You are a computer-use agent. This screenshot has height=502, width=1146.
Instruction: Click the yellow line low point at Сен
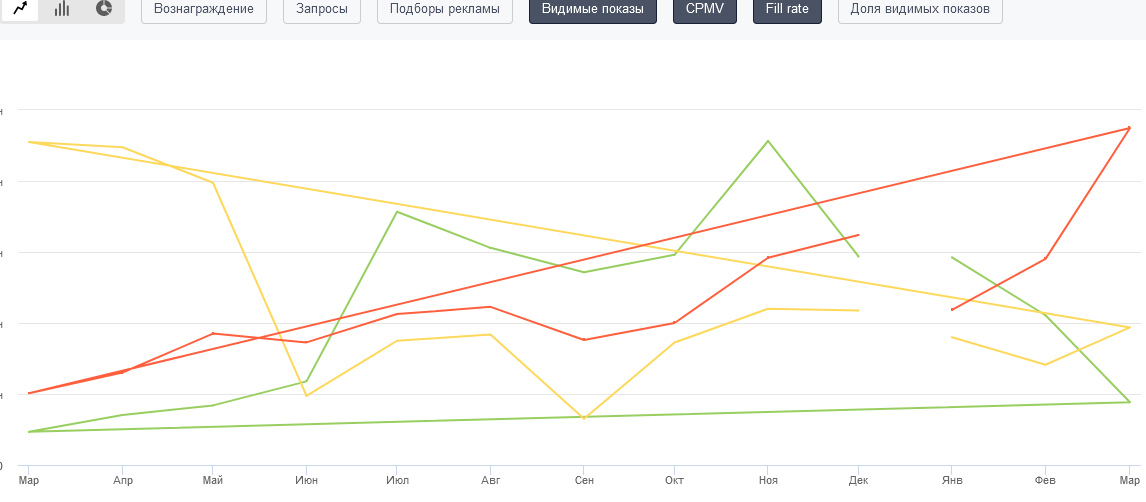point(584,418)
